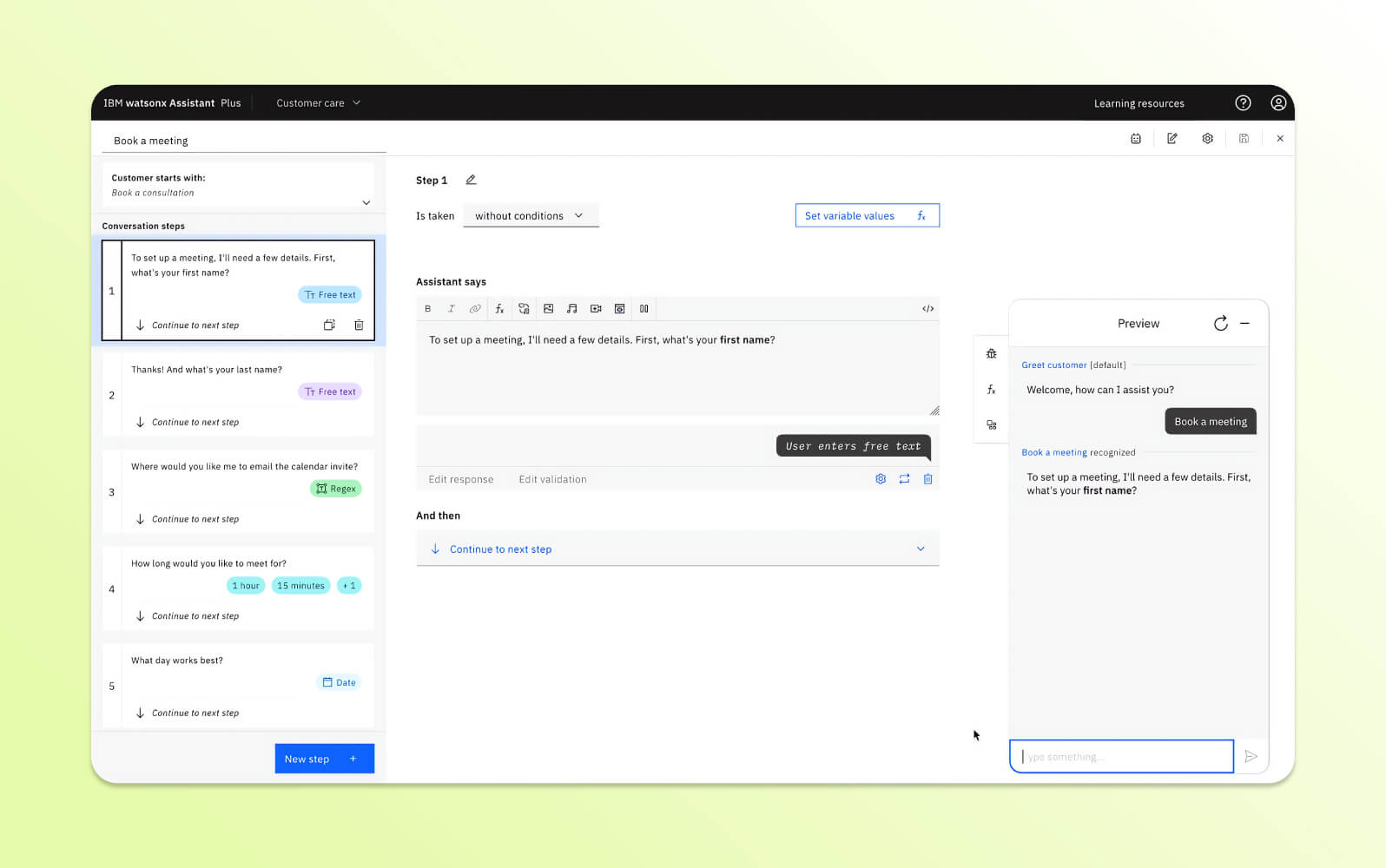The image size is (1386, 868).
Task: Save the action with the disk icon
Action: 1244,138
